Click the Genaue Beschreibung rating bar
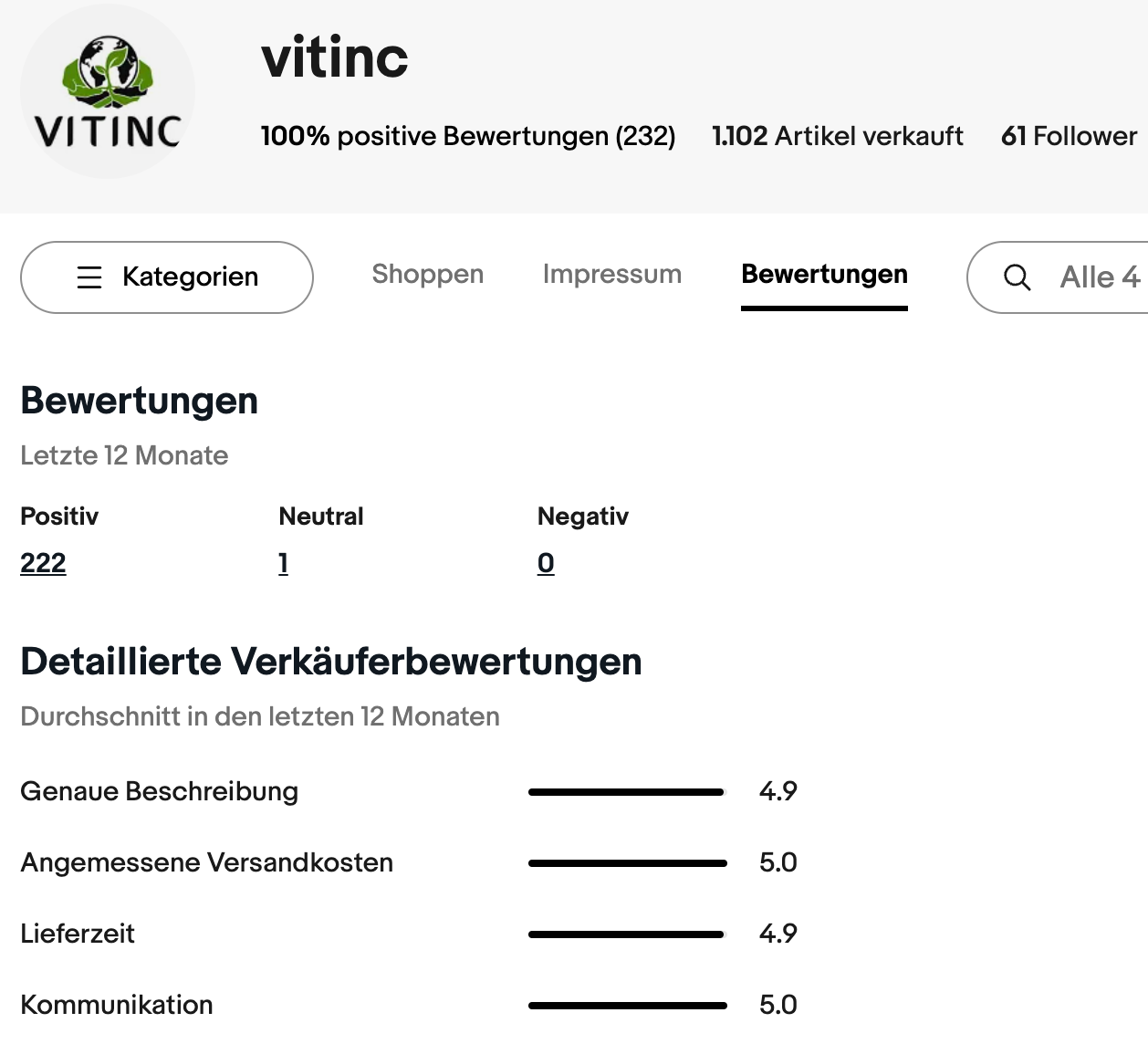The width and height of the screenshot is (1148, 1044). point(626,792)
